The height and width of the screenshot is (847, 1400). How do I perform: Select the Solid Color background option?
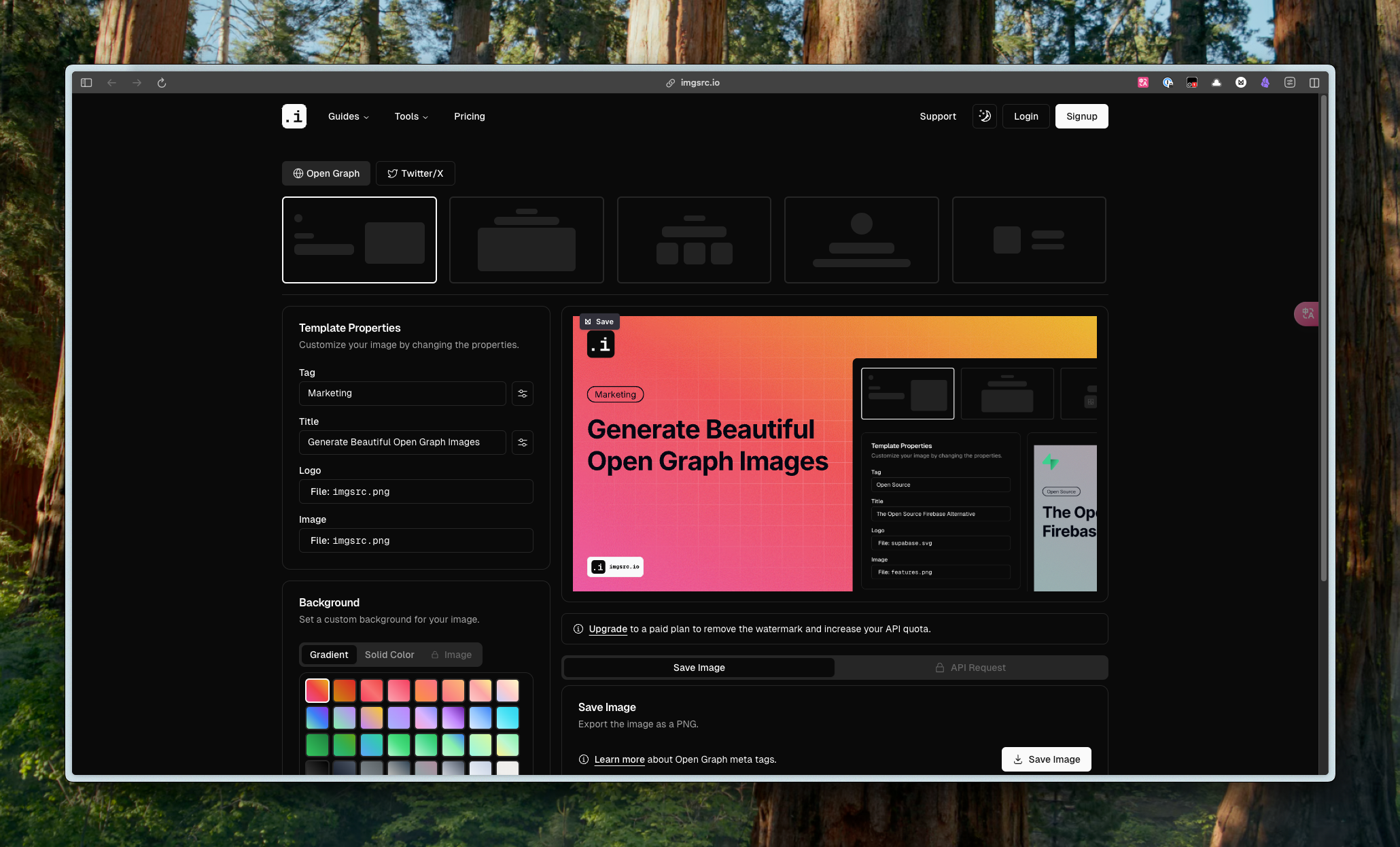pyautogui.click(x=389, y=655)
